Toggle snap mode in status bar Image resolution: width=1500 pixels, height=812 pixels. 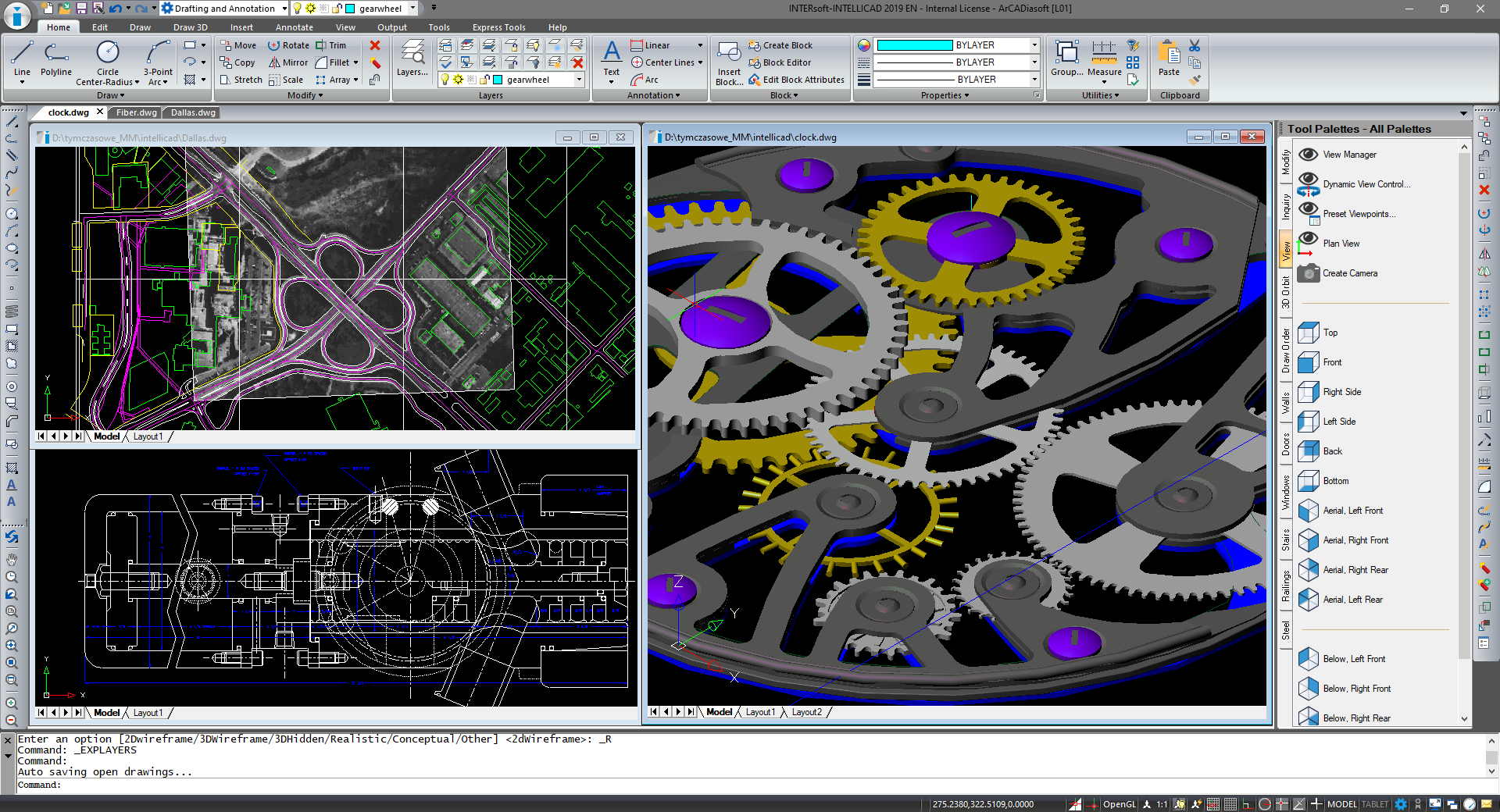[1213, 804]
